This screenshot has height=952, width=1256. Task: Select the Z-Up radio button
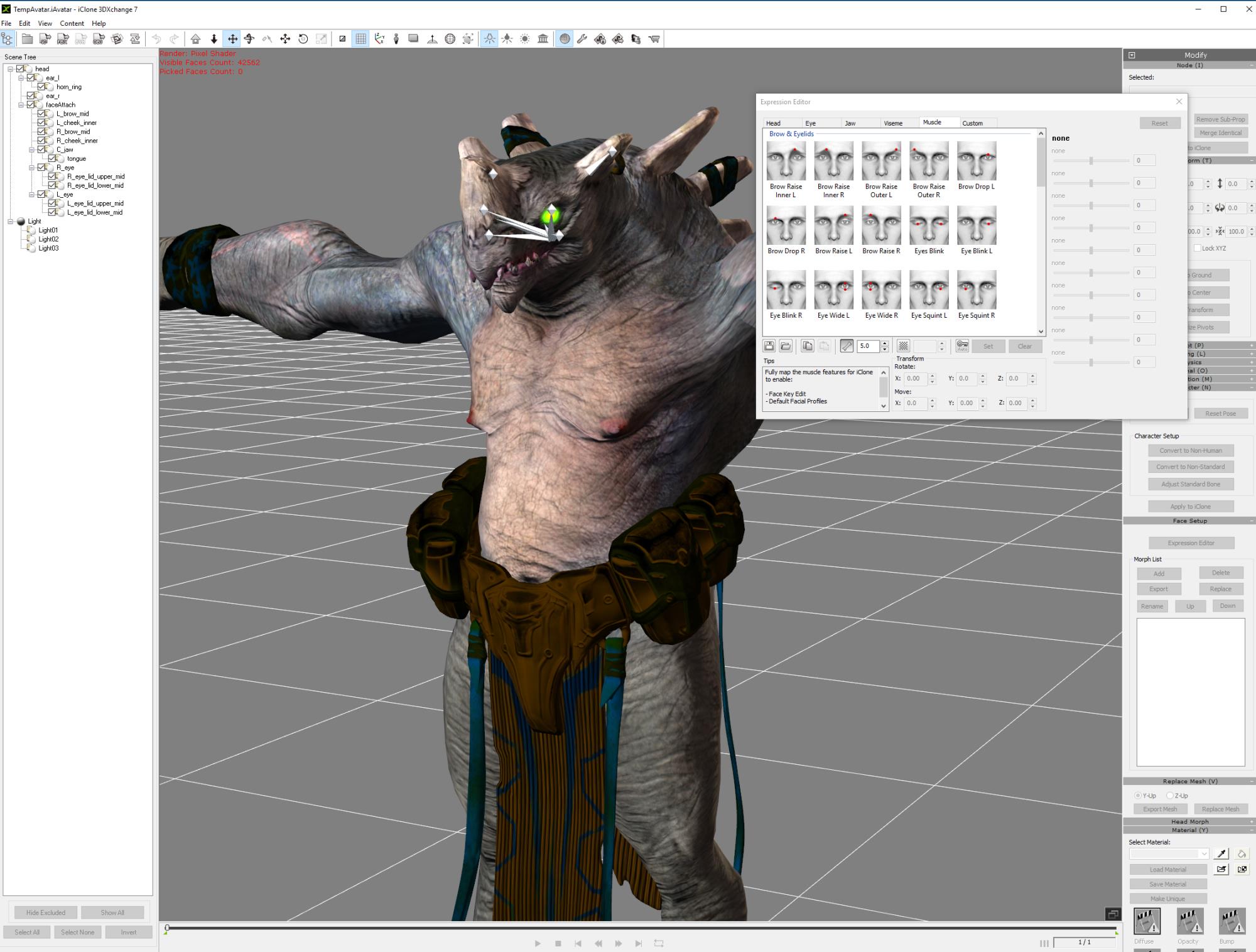coord(1170,796)
